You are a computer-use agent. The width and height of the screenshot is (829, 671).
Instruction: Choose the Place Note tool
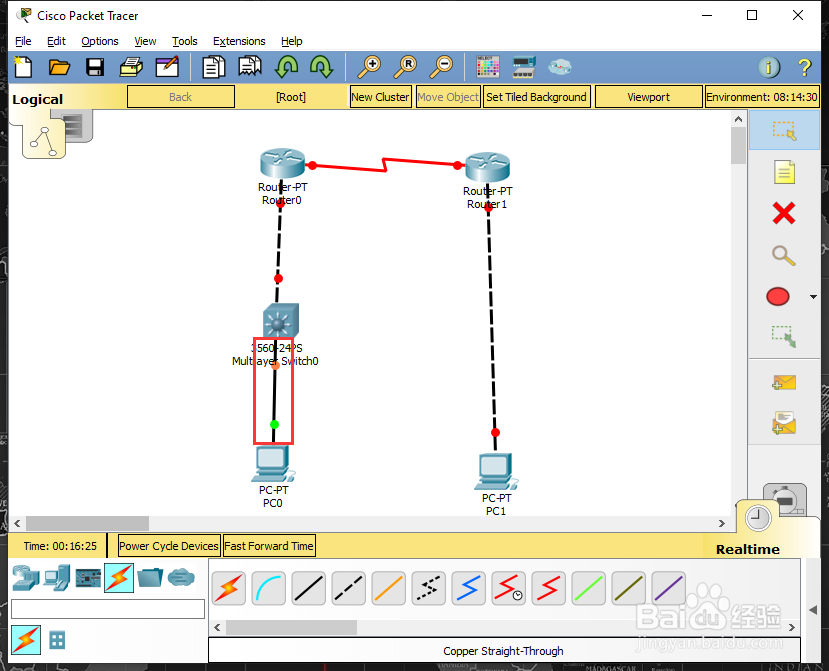(x=784, y=172)
